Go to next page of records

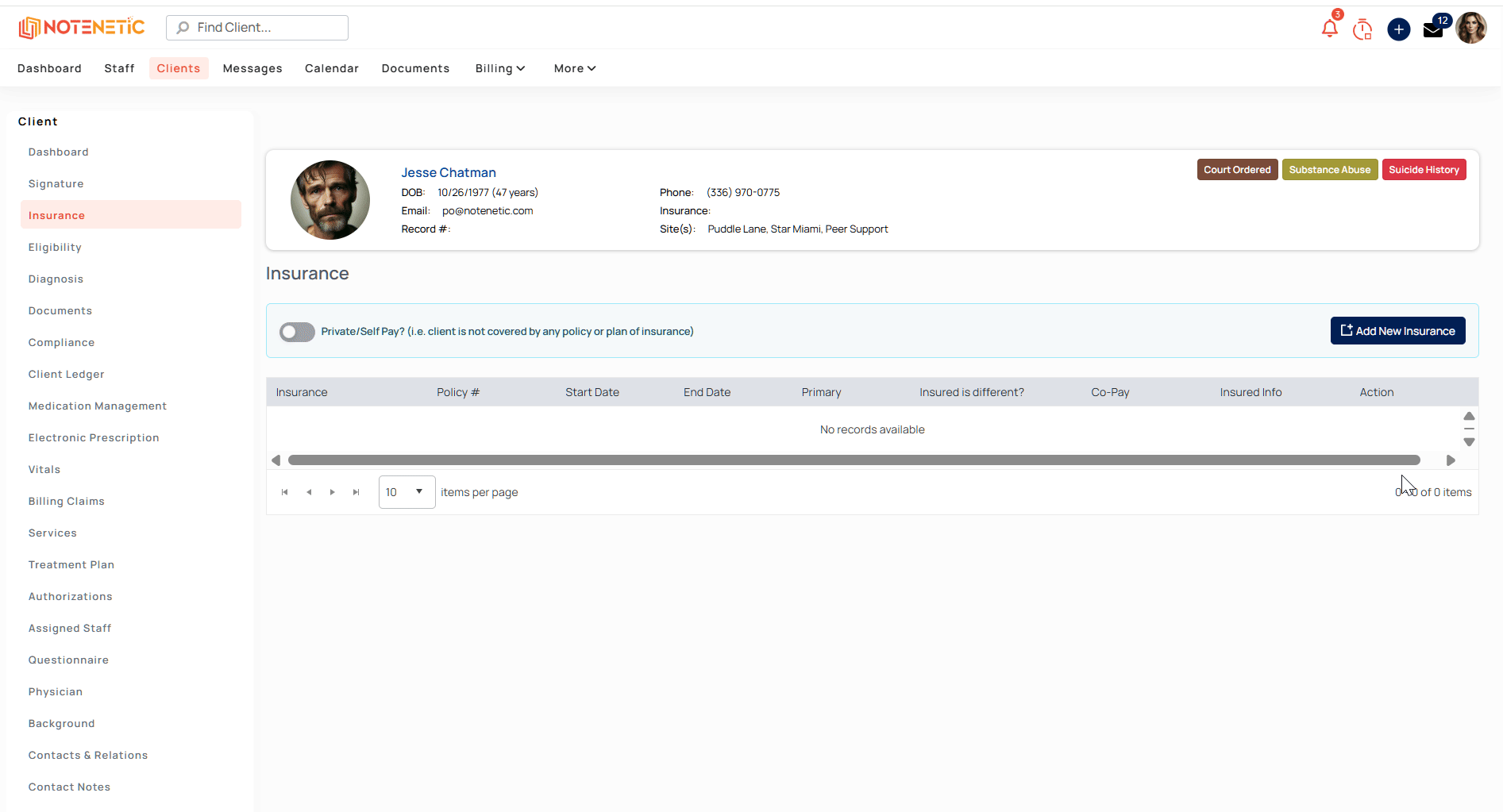[x=332, y=492]
